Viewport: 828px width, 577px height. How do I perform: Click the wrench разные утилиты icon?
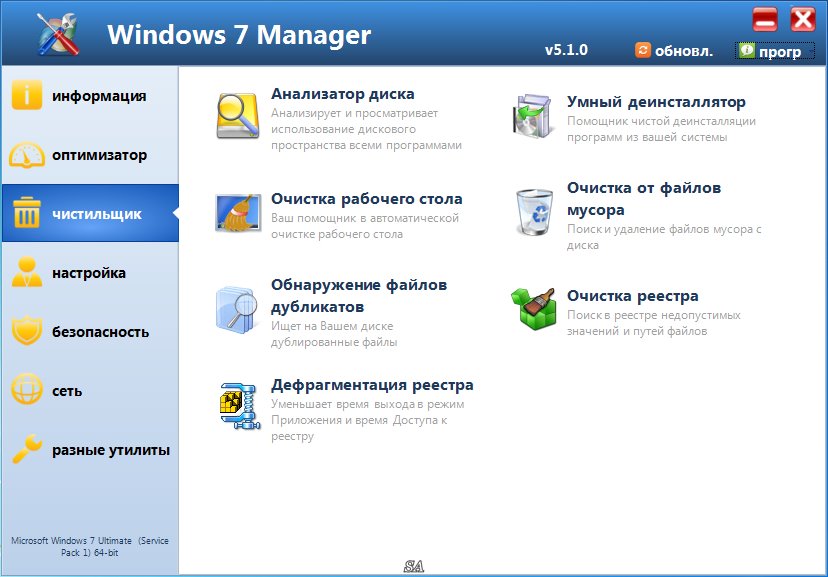tap(26, 449)
